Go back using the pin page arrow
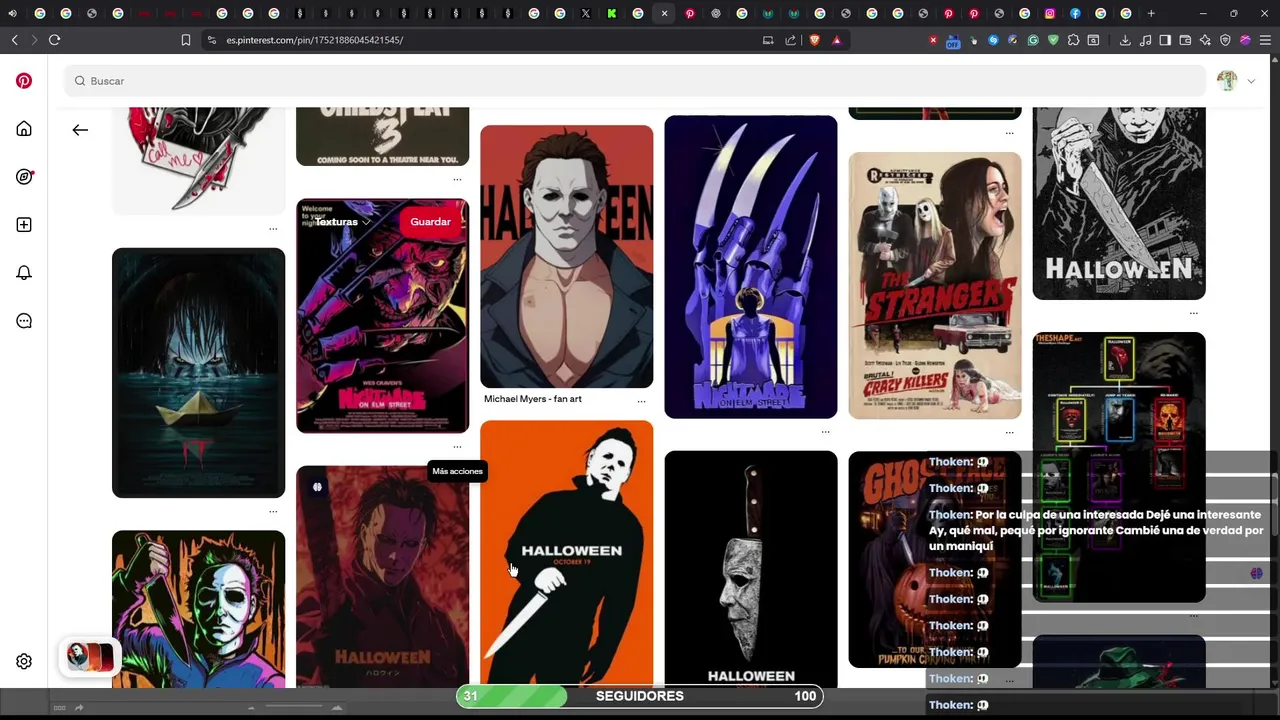Image resolution: width=1280 pixels, height=720 pixels. click(x=80, y=130)
